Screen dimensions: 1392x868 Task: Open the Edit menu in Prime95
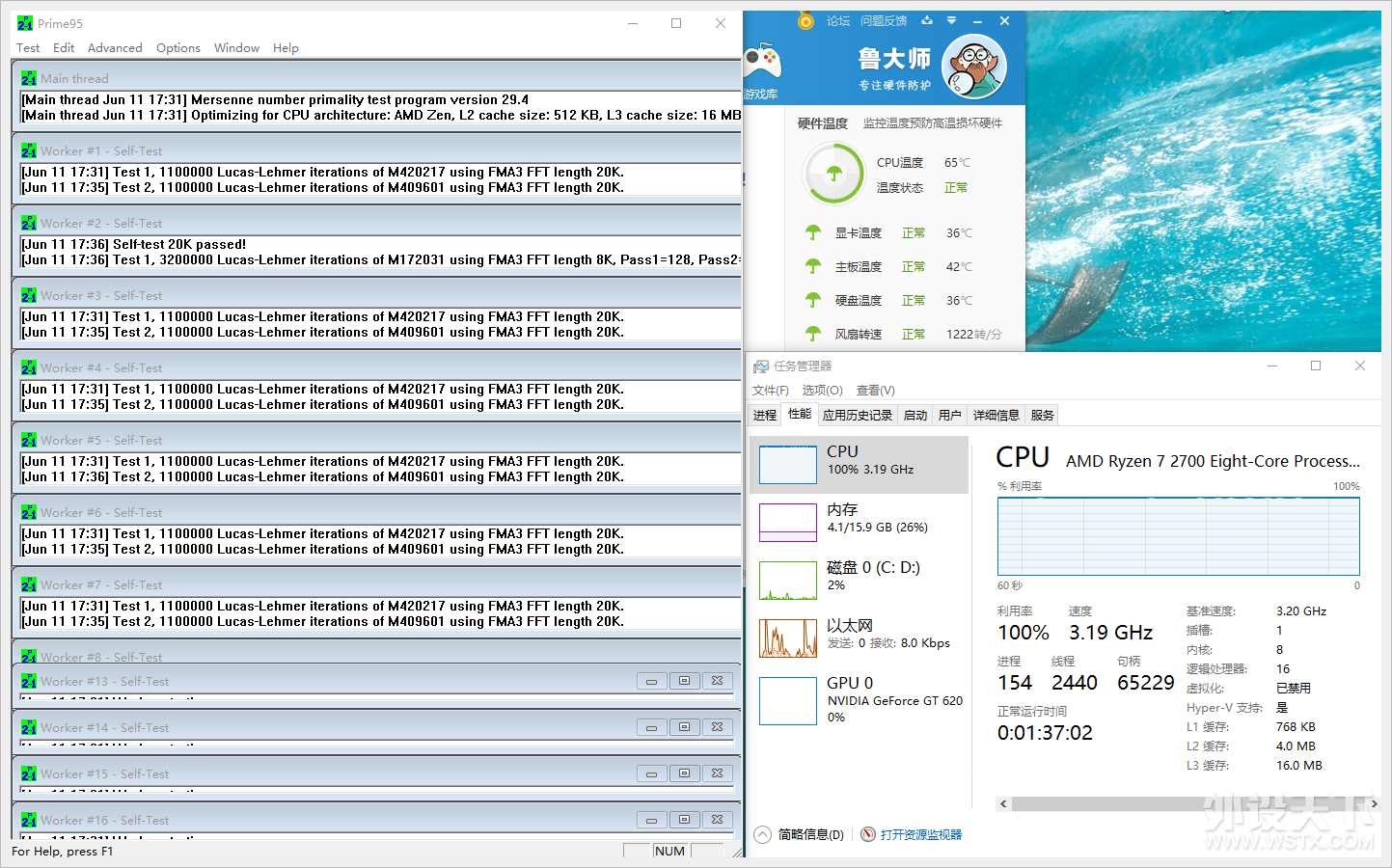64,47
